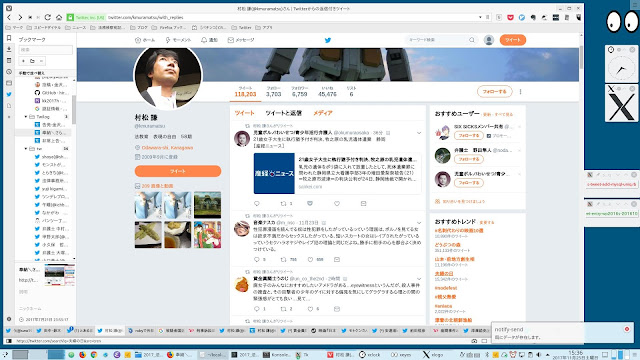Send the 産経ニュース tweet by direct message
The height and width of the screenshot is (360, 640).
[x=363, y=203]
